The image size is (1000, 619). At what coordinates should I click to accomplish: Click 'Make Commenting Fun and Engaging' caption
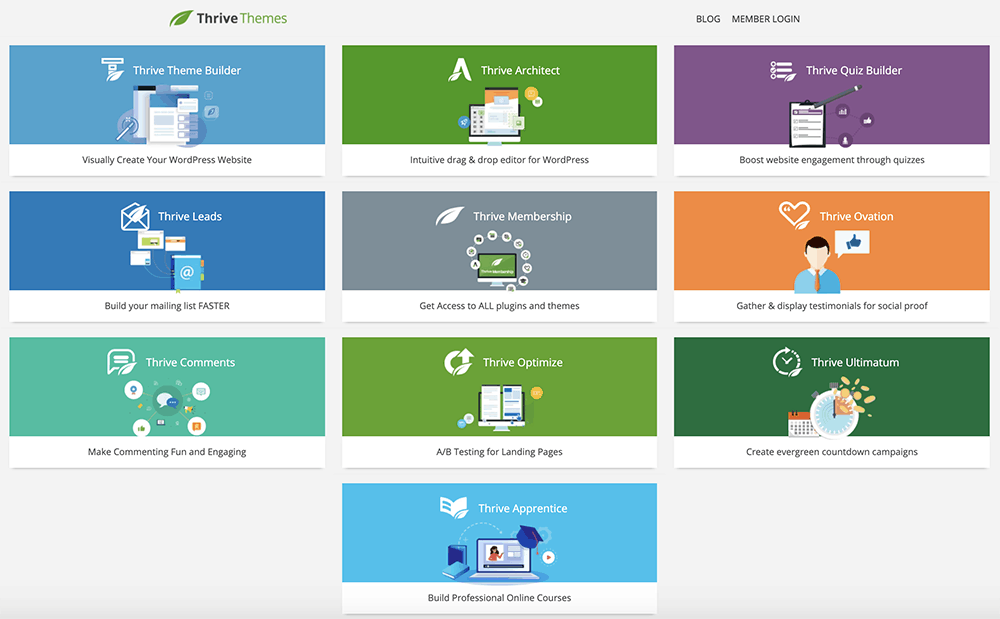[x=167, y=452]
